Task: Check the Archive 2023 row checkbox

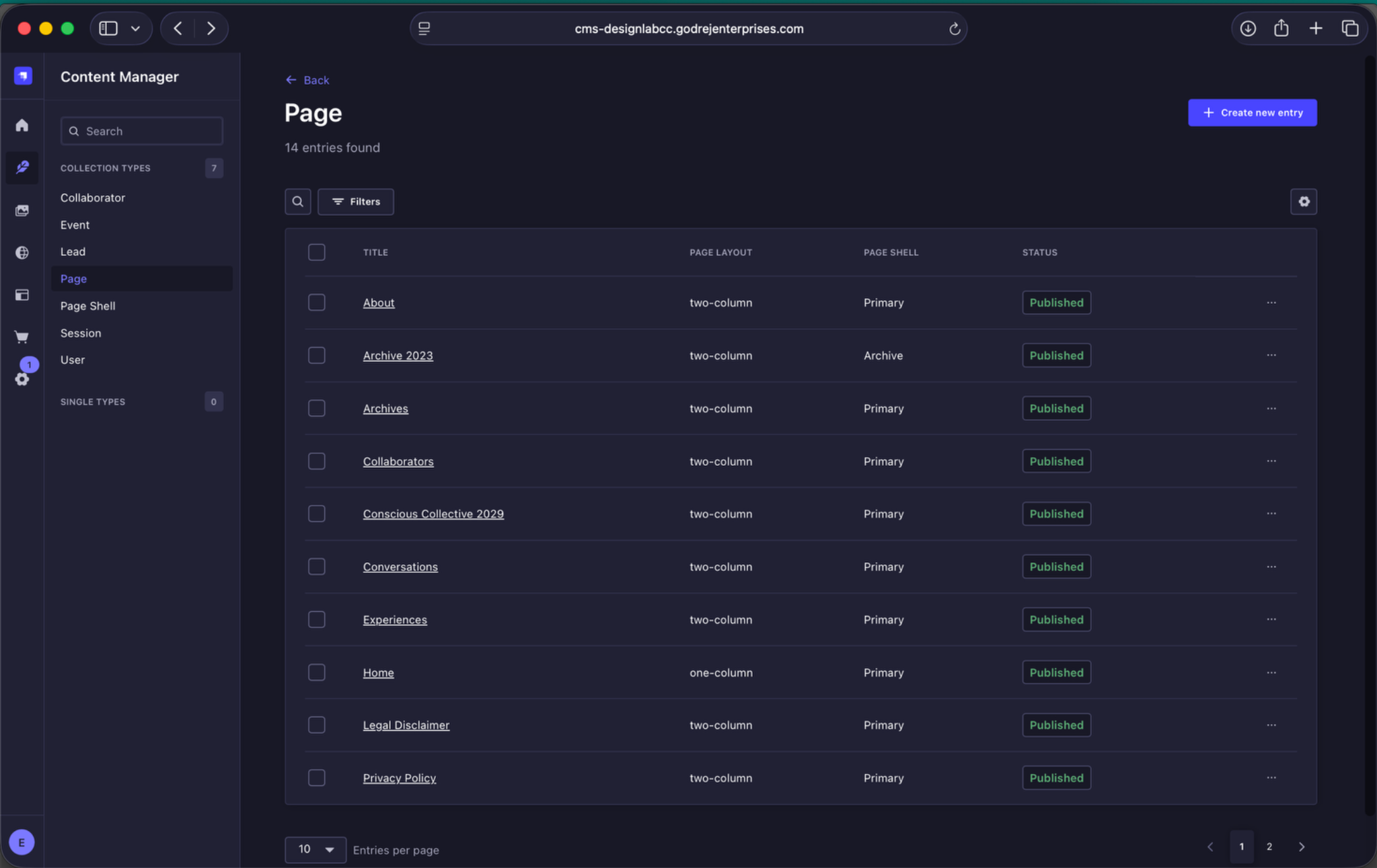Action: [316, 355]
